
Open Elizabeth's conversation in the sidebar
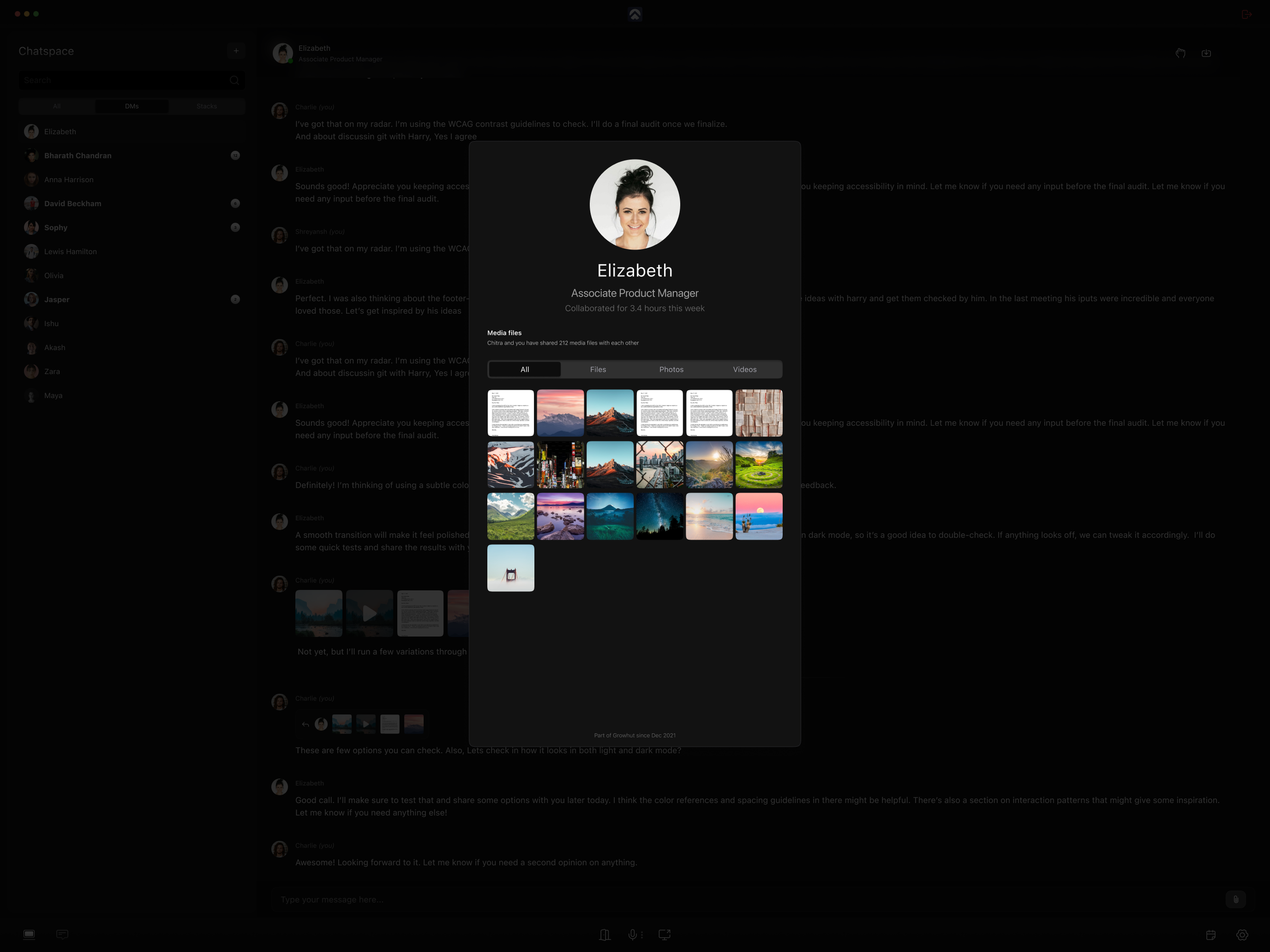point(132,132)
